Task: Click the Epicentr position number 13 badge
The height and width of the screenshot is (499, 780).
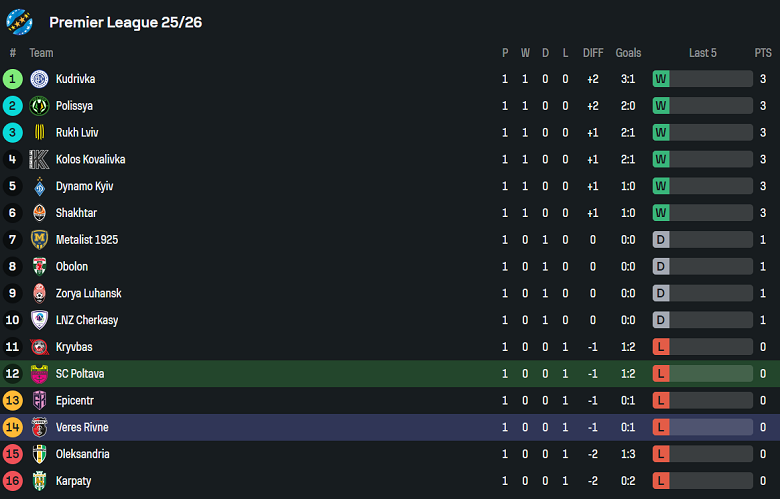Action: click(x=13, y=401)
